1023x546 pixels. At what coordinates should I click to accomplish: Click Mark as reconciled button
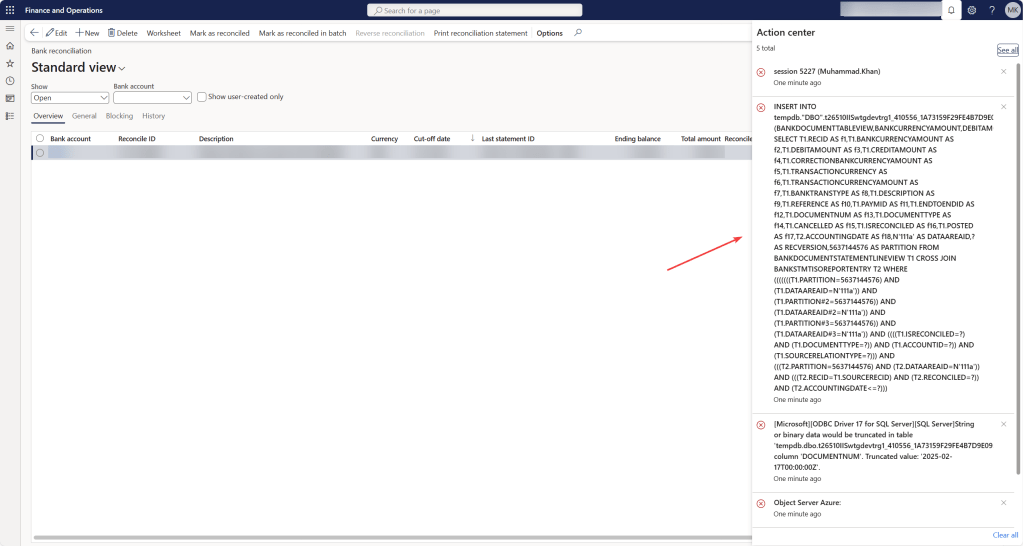(x=219, y=33)
